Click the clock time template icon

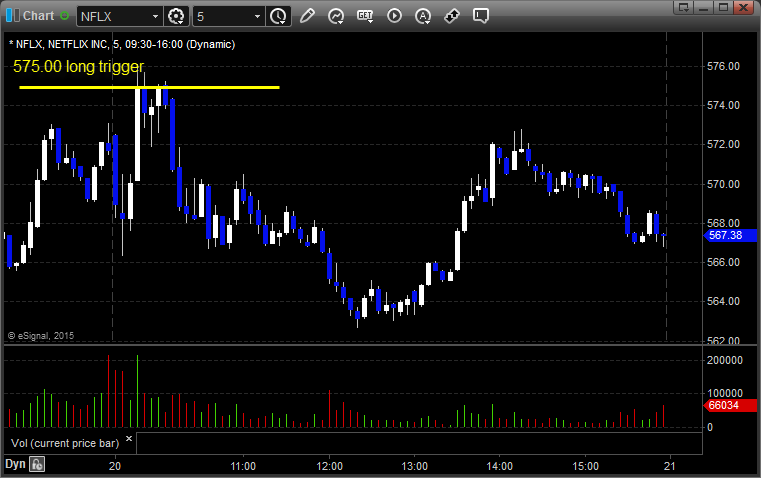point(277,16)
